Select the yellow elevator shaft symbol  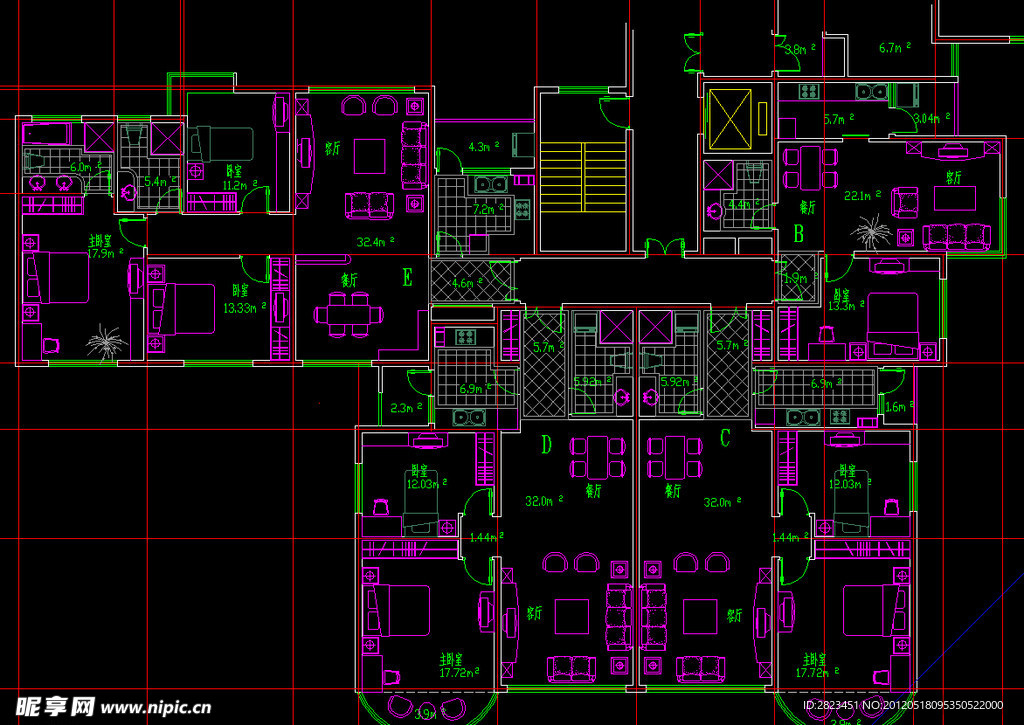pos(730,119)
